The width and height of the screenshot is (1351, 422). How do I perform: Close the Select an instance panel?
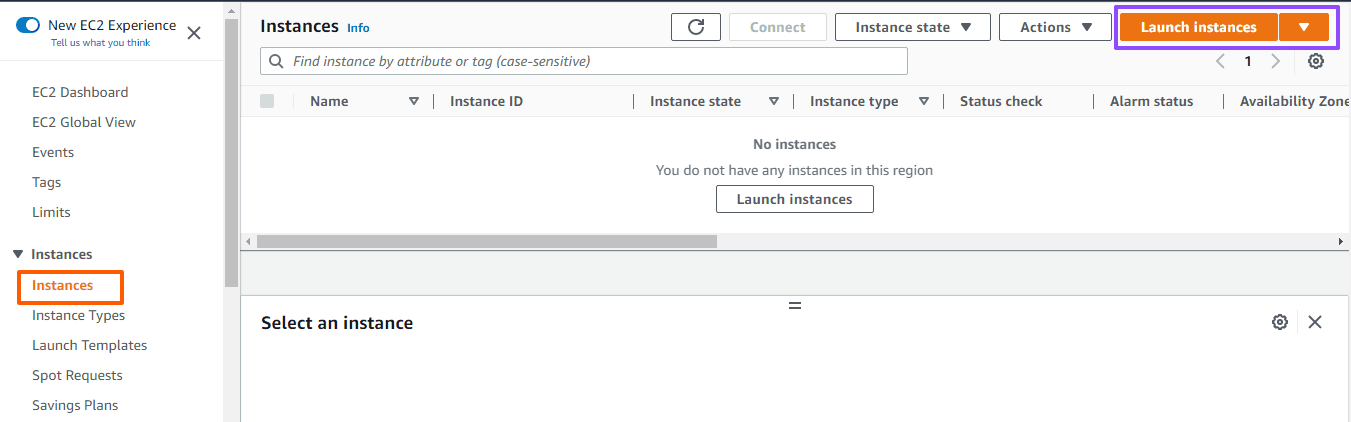tap(1315, 322)
